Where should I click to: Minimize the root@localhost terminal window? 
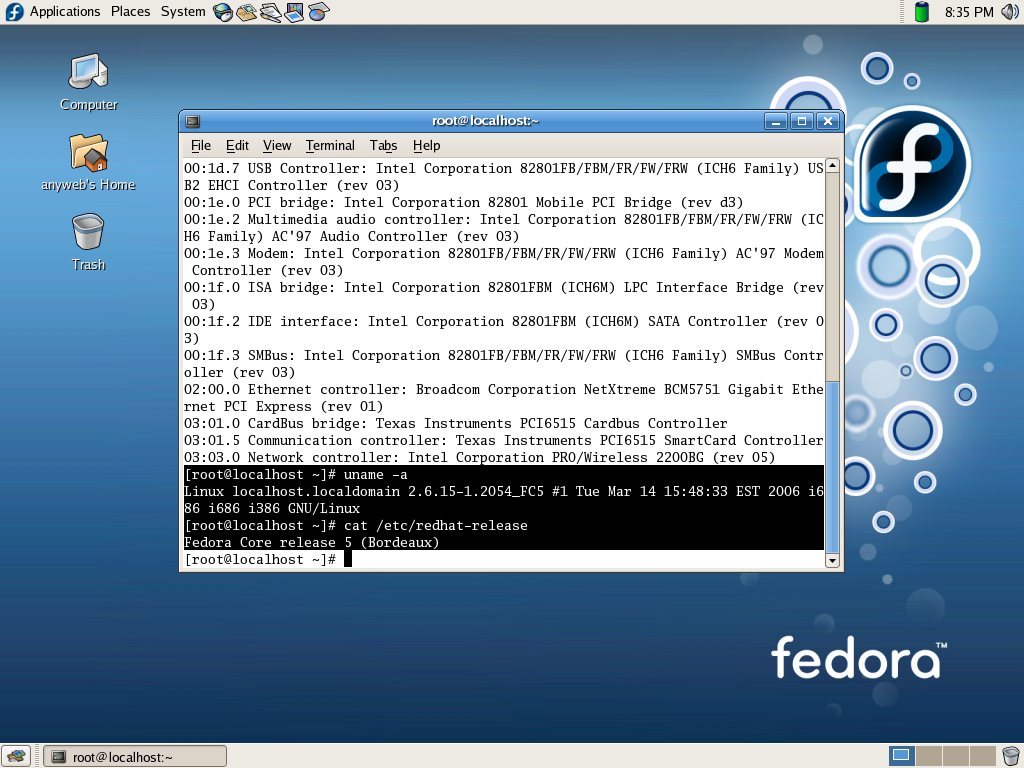tap(776, 121)
